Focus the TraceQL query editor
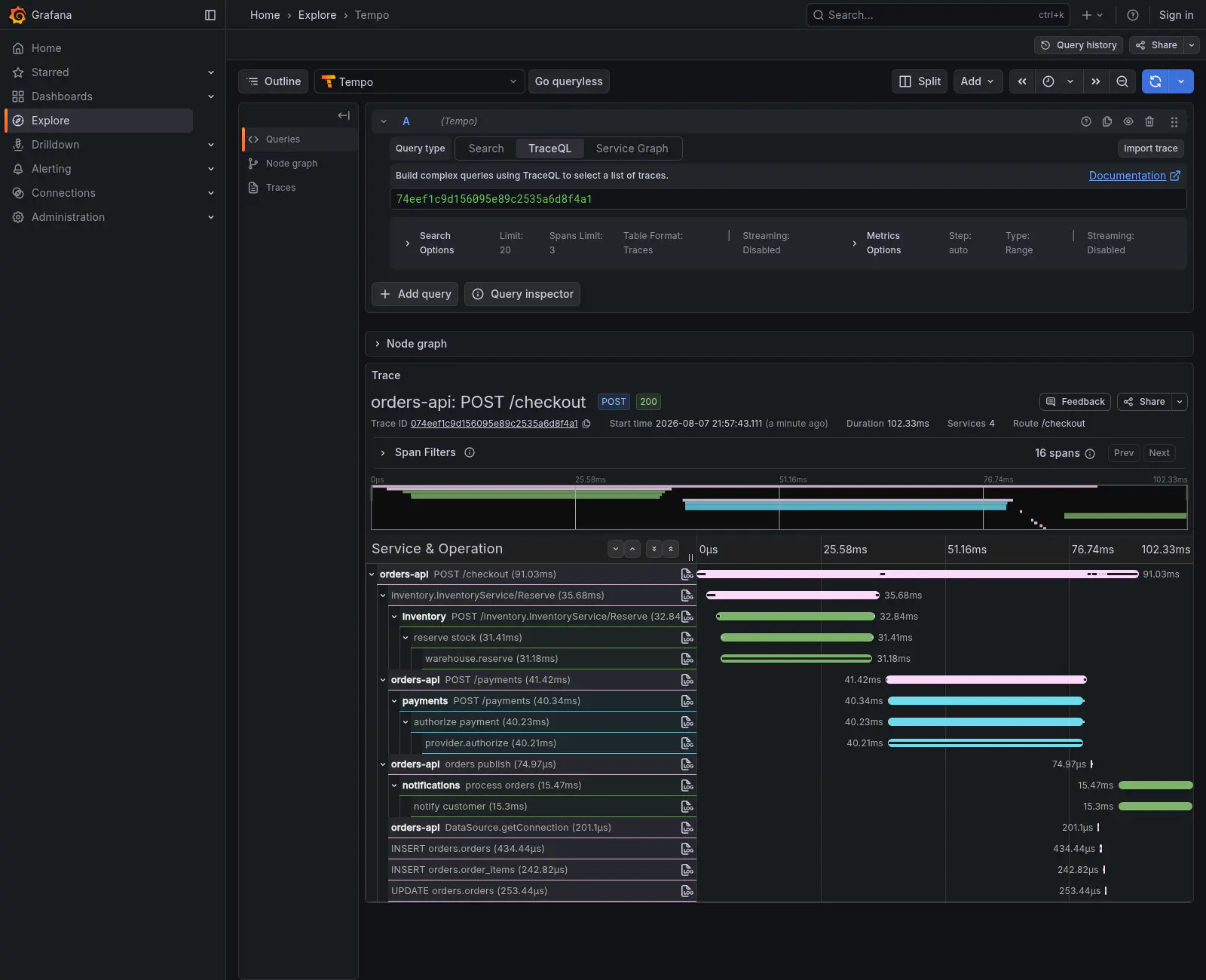The width and height of the screenshot is (1206, 980). 788,199
